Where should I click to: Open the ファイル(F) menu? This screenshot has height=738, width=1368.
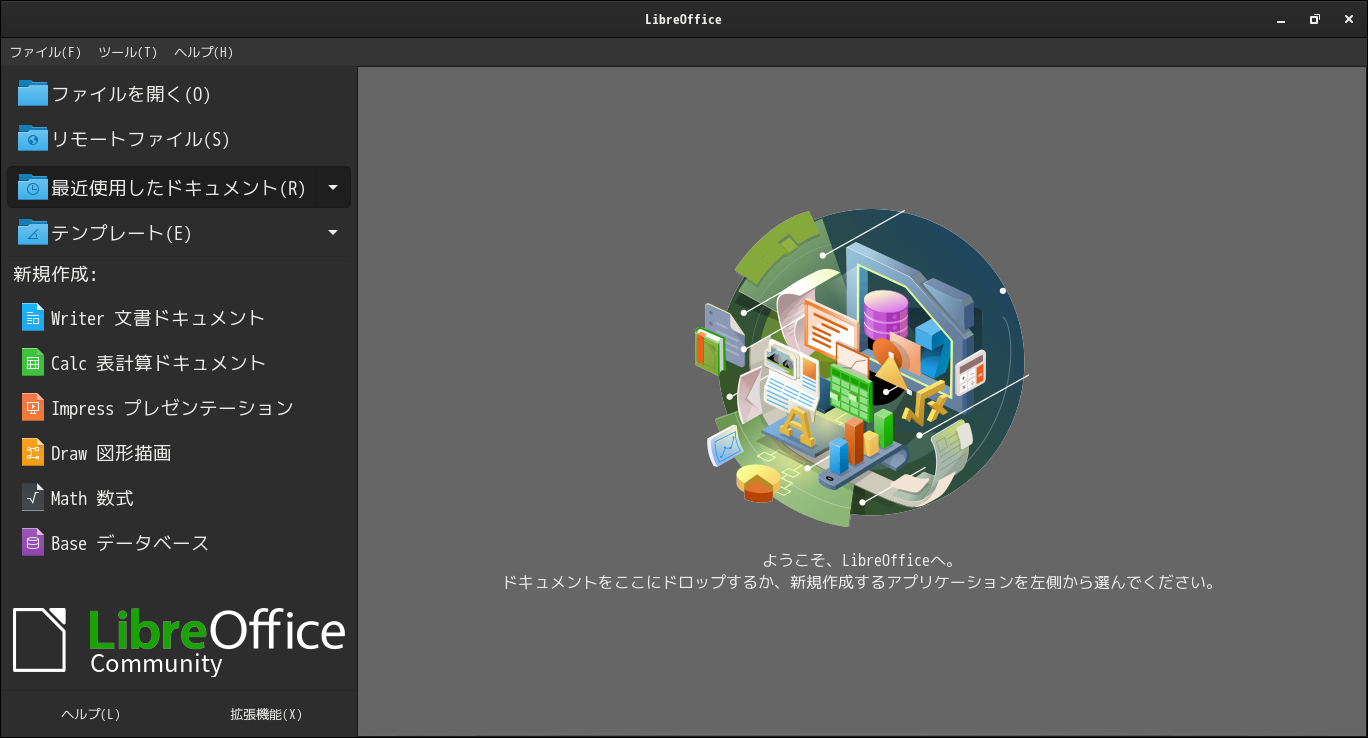(x=45, y=52)
